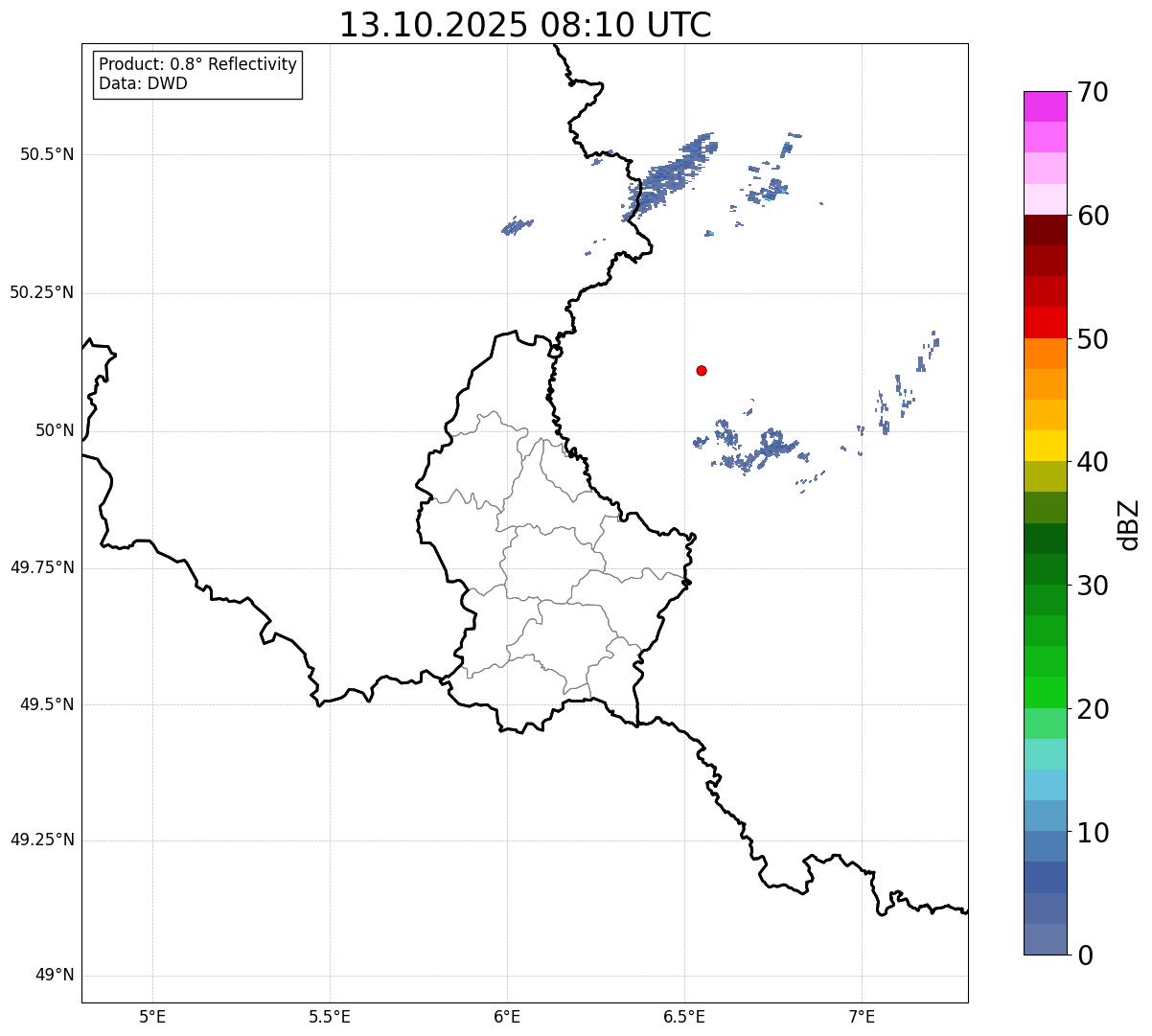
Task: Click the bottom slate-blue colorbar segment at 0 dBZ
Action: click(1046, 939)
